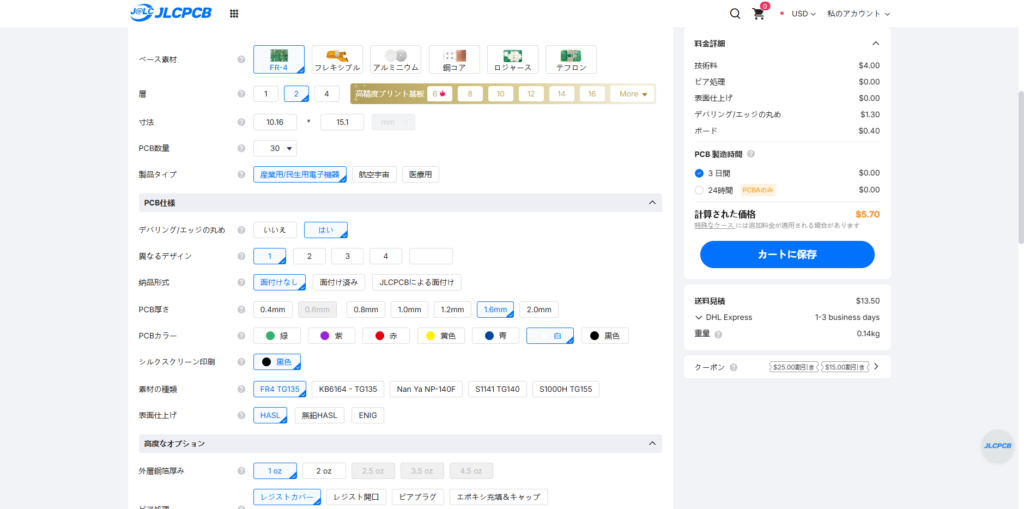Open the apps grid menu icon
The height and width of the screenshot is (509, 1024).
click(x=234, y=14)
